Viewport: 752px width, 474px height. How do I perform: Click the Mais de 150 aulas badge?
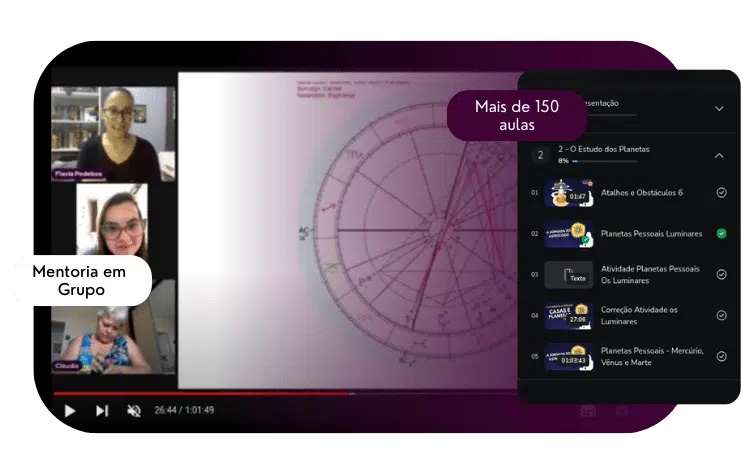517,115
